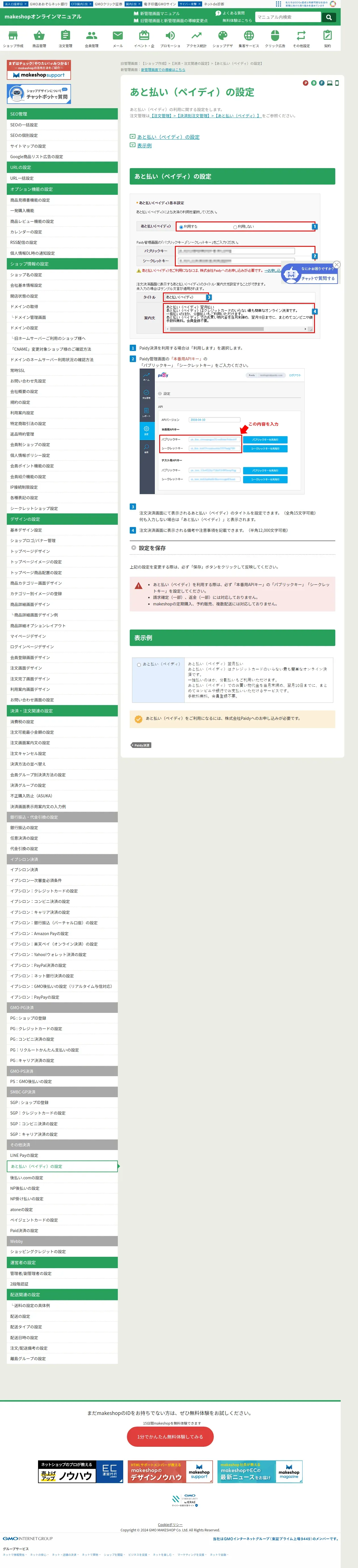The width and height of the screenshot is (358, 1568).
Task: Click the ショップ情報の設定 section header
Action: (62, 264)
